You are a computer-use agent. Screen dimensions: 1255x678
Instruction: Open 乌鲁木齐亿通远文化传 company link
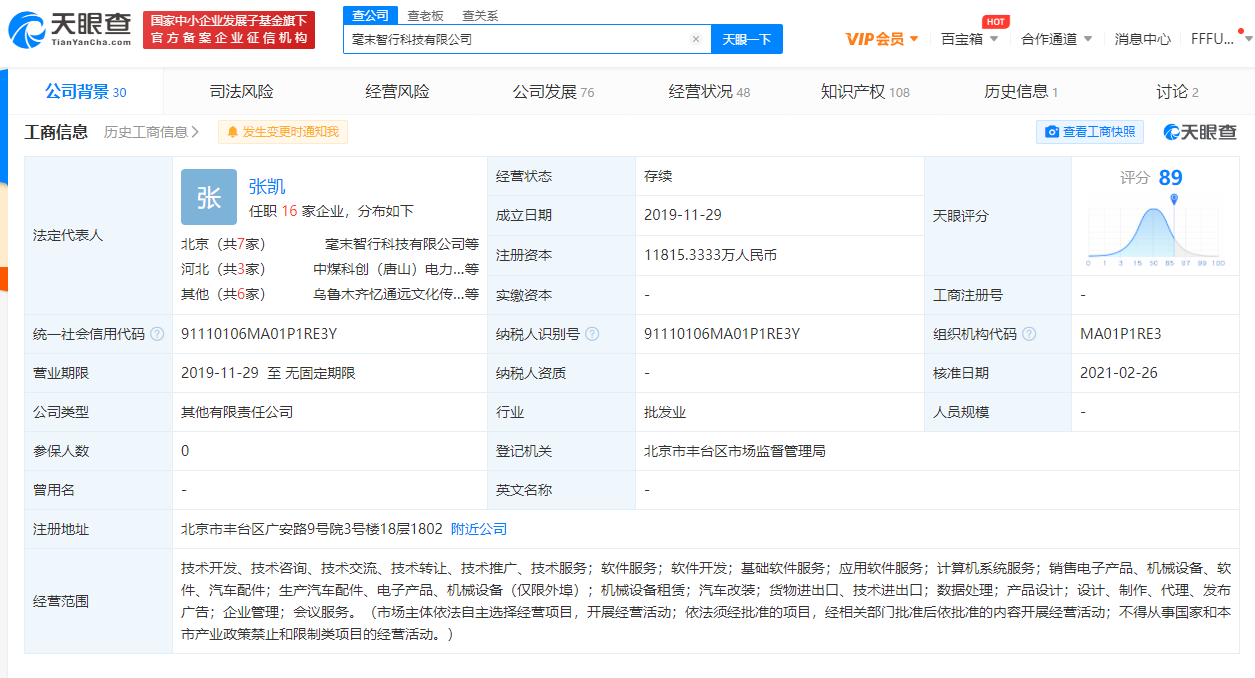396,294
